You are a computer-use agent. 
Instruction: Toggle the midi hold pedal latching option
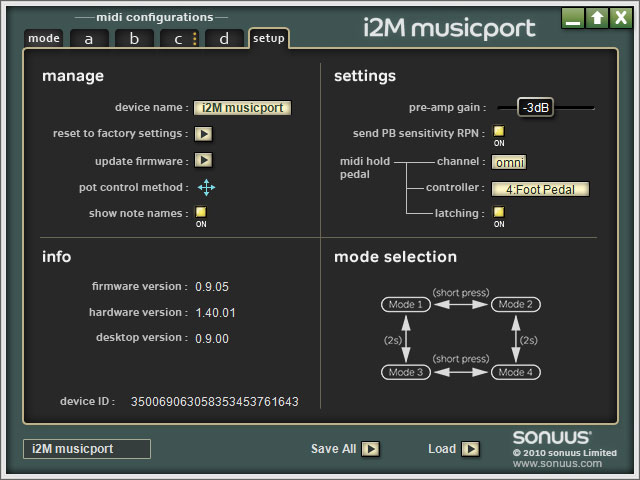499,212
